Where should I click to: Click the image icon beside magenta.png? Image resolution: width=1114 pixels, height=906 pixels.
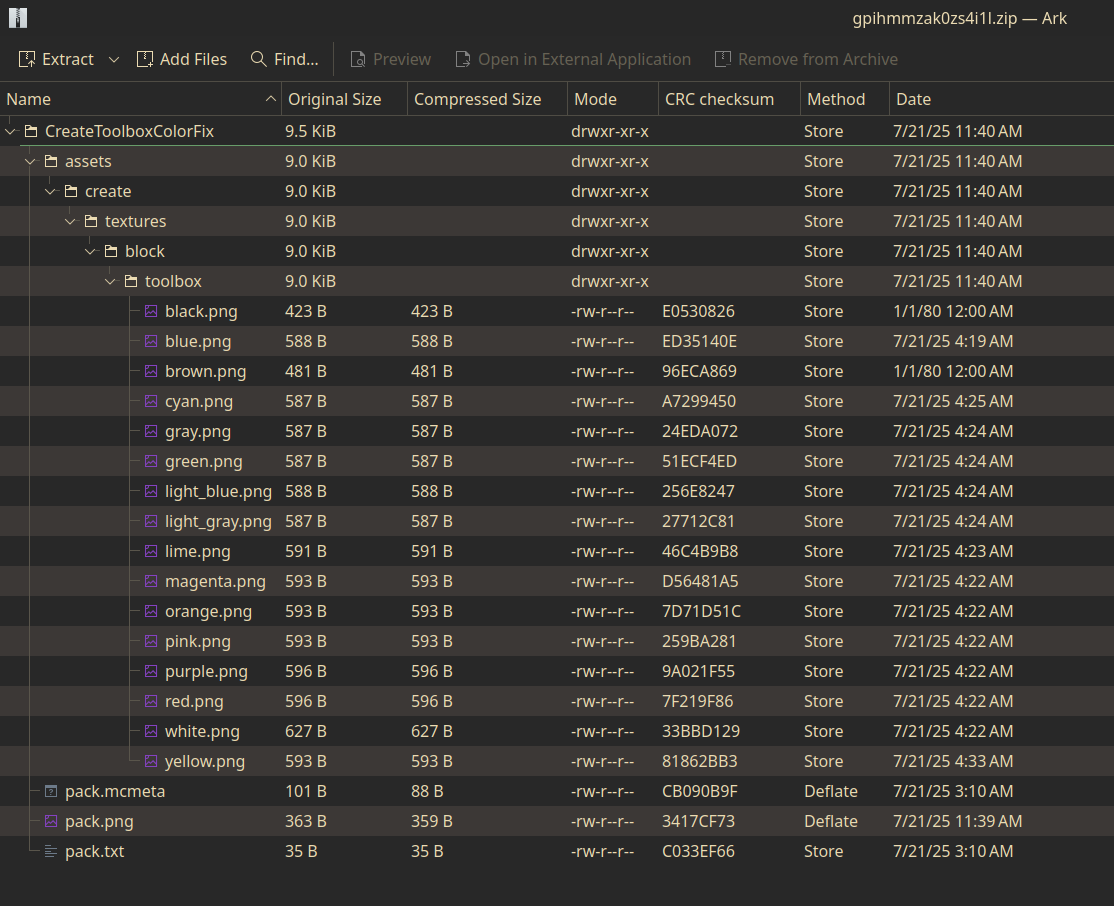click(x=151, y=581)
